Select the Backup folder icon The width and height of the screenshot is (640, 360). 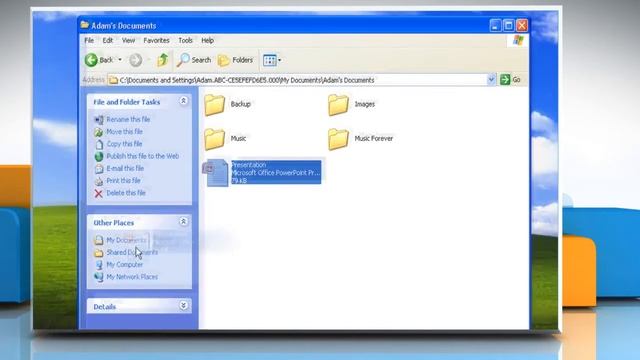(x=214, y=104)
